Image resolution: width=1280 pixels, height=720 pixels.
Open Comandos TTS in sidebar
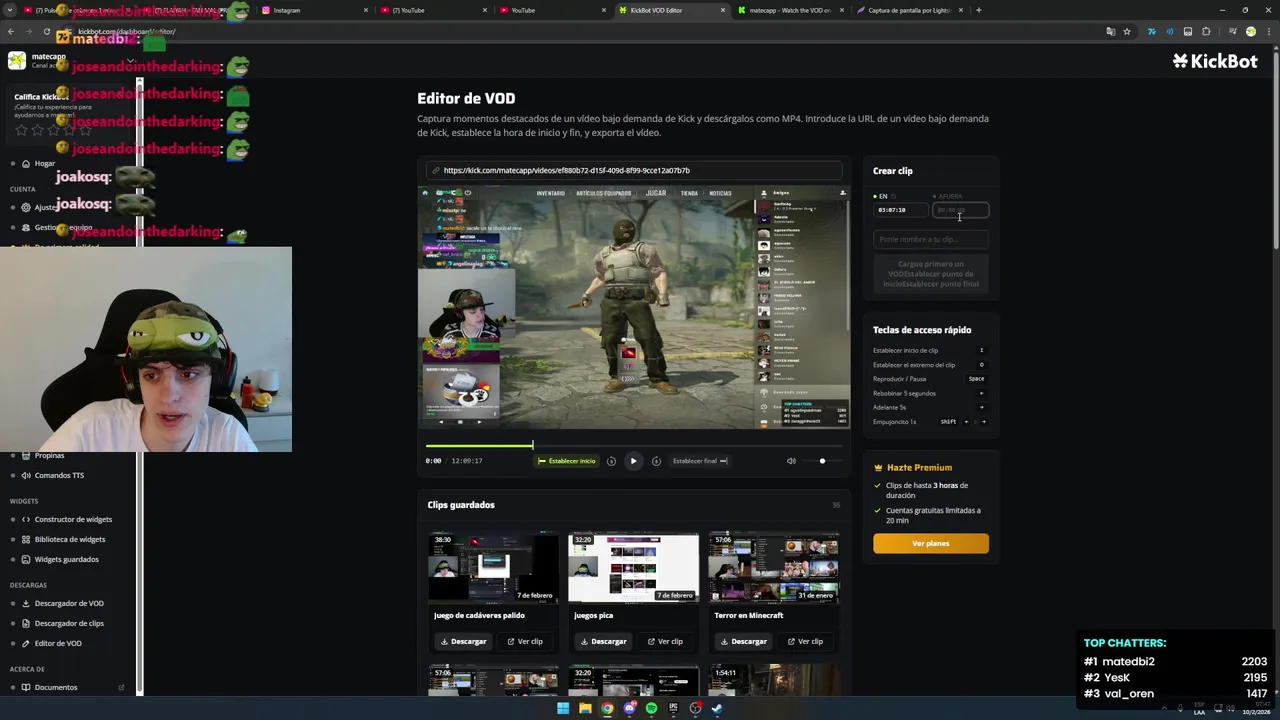click(x=59, y=475)
